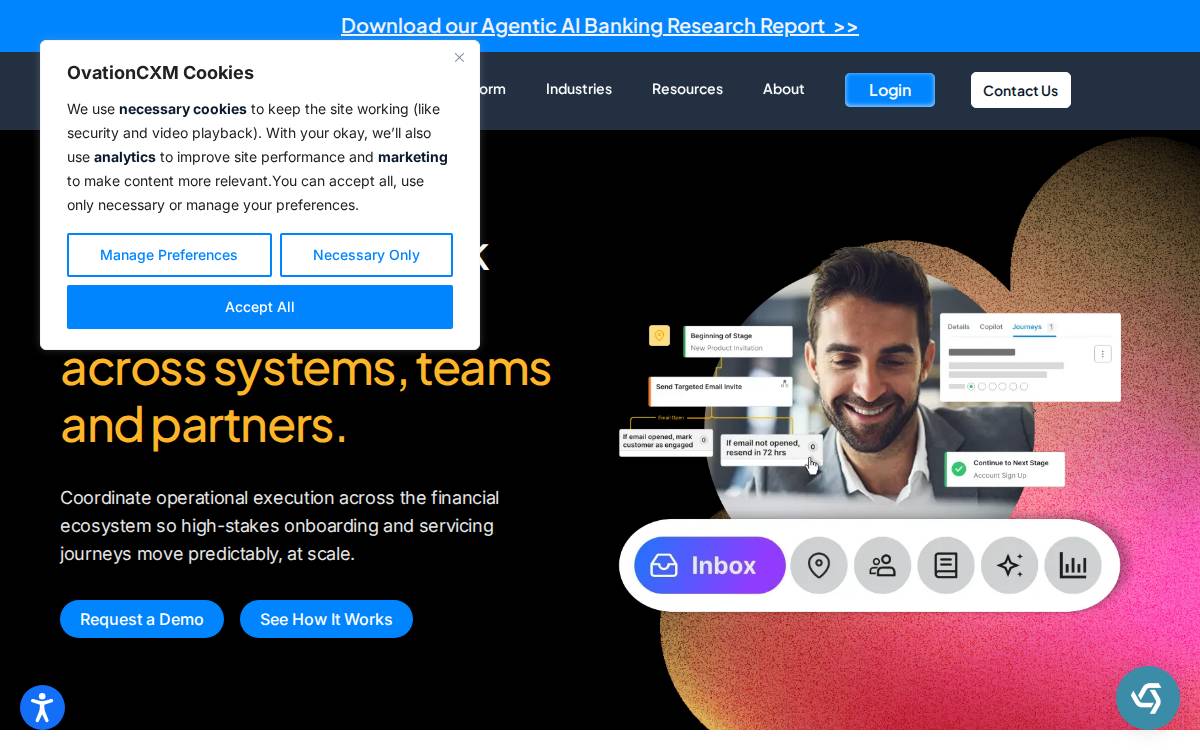Accept All cookies
The height and width of the screenshot is (750, 1200).
tap(260, 307)
